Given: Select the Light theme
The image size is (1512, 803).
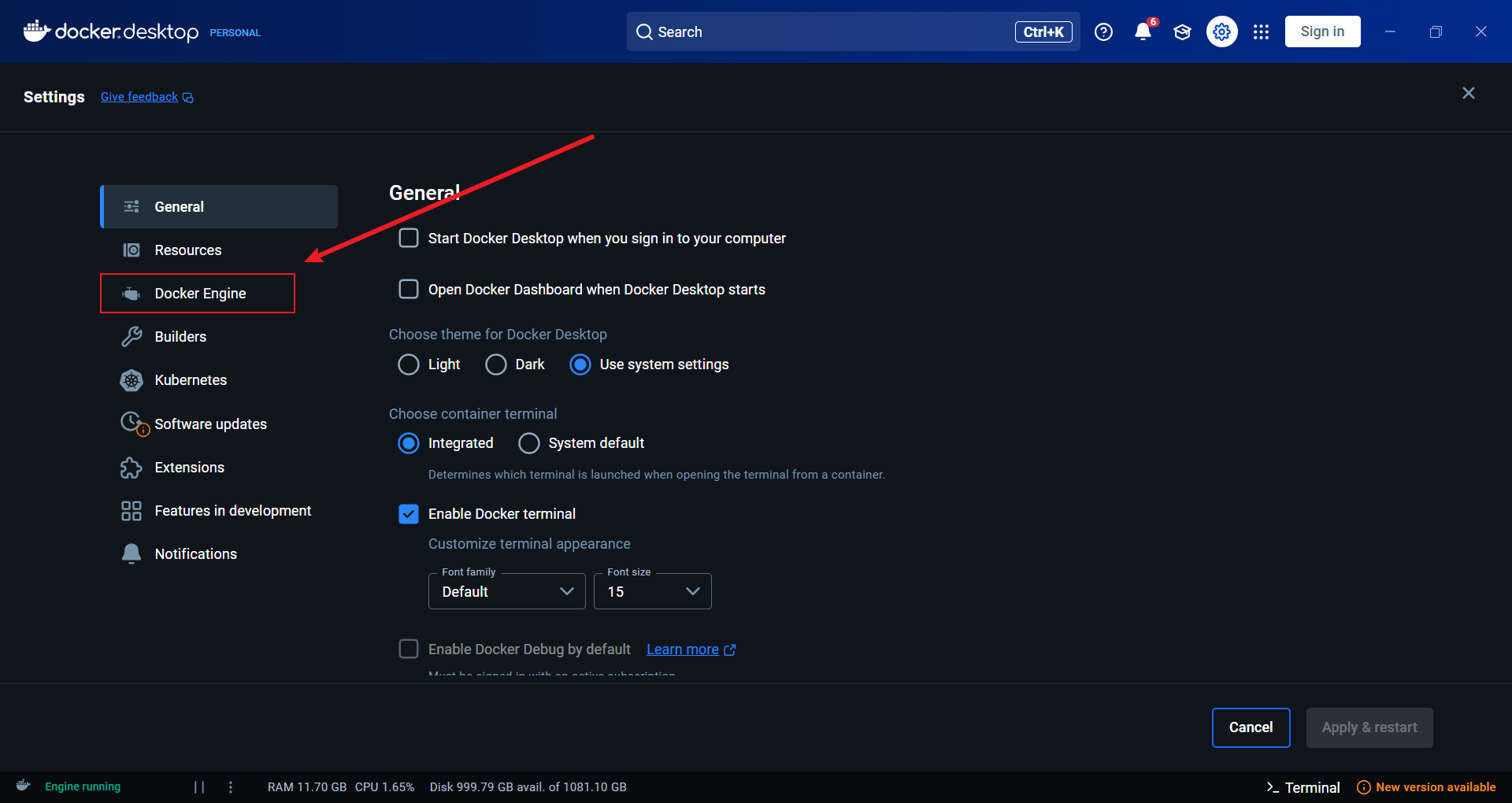Looking at the screenshot, I should (x=409, y=364).
